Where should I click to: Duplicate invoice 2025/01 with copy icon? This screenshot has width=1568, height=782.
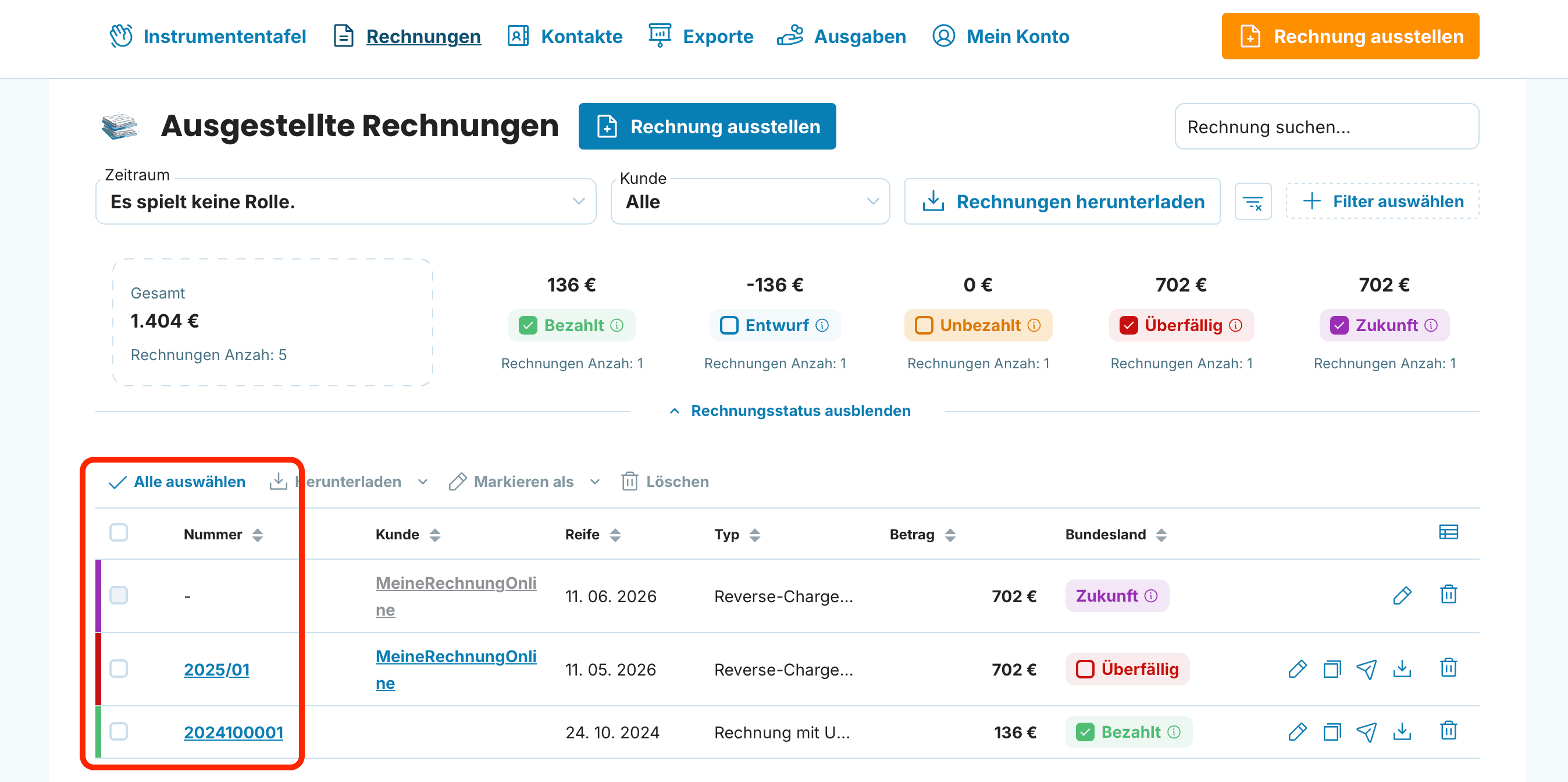[x=1332, y=669]
